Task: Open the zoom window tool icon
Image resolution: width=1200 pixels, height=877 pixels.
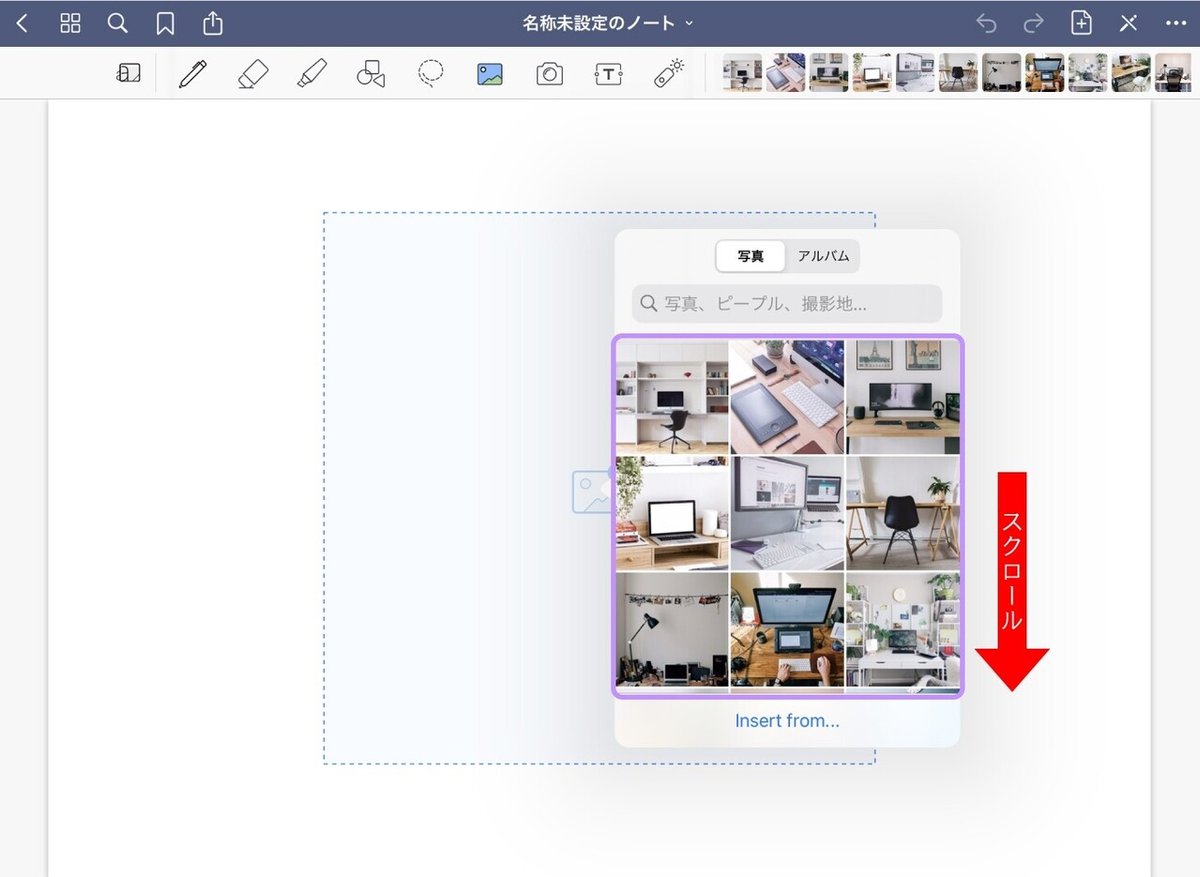Action: 128,73
